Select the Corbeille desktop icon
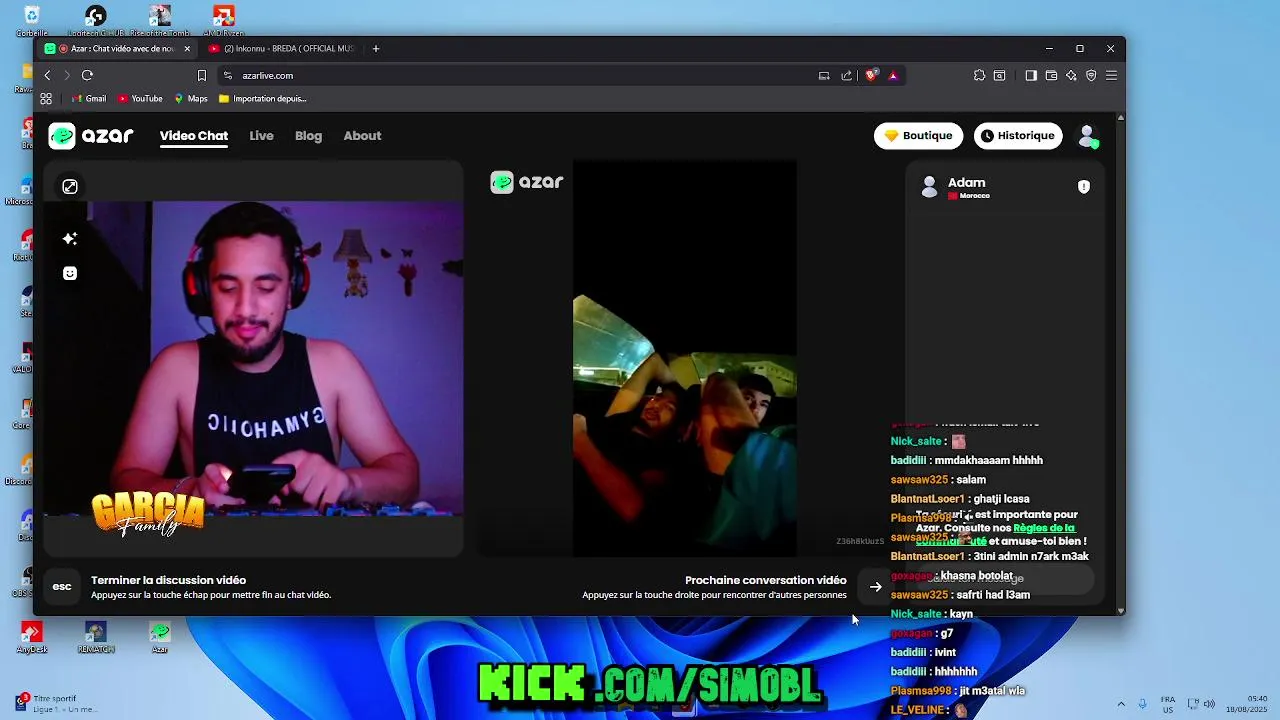Viewport: 1280px width, 720px height. click(x=31, y=20)
